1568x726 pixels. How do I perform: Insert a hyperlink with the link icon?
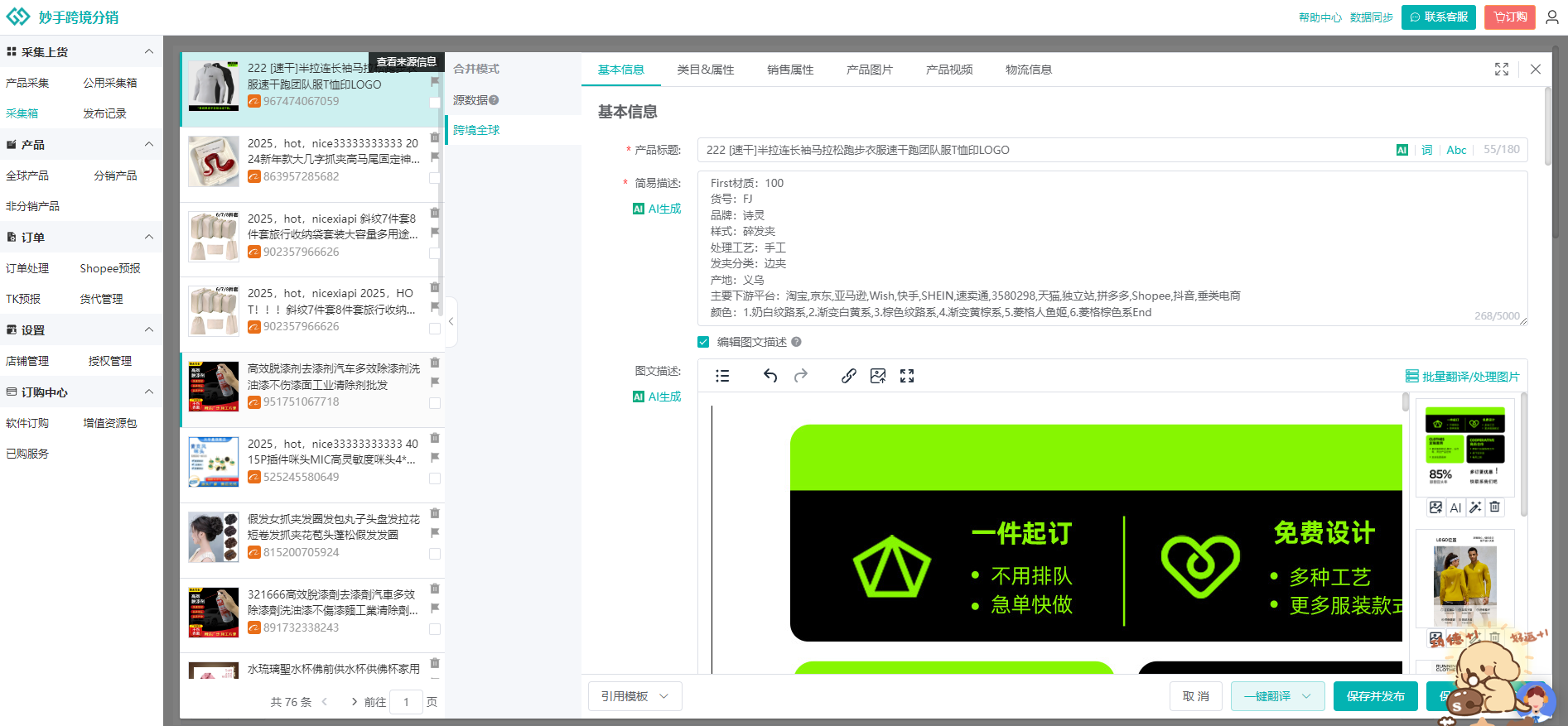[849, 376]
